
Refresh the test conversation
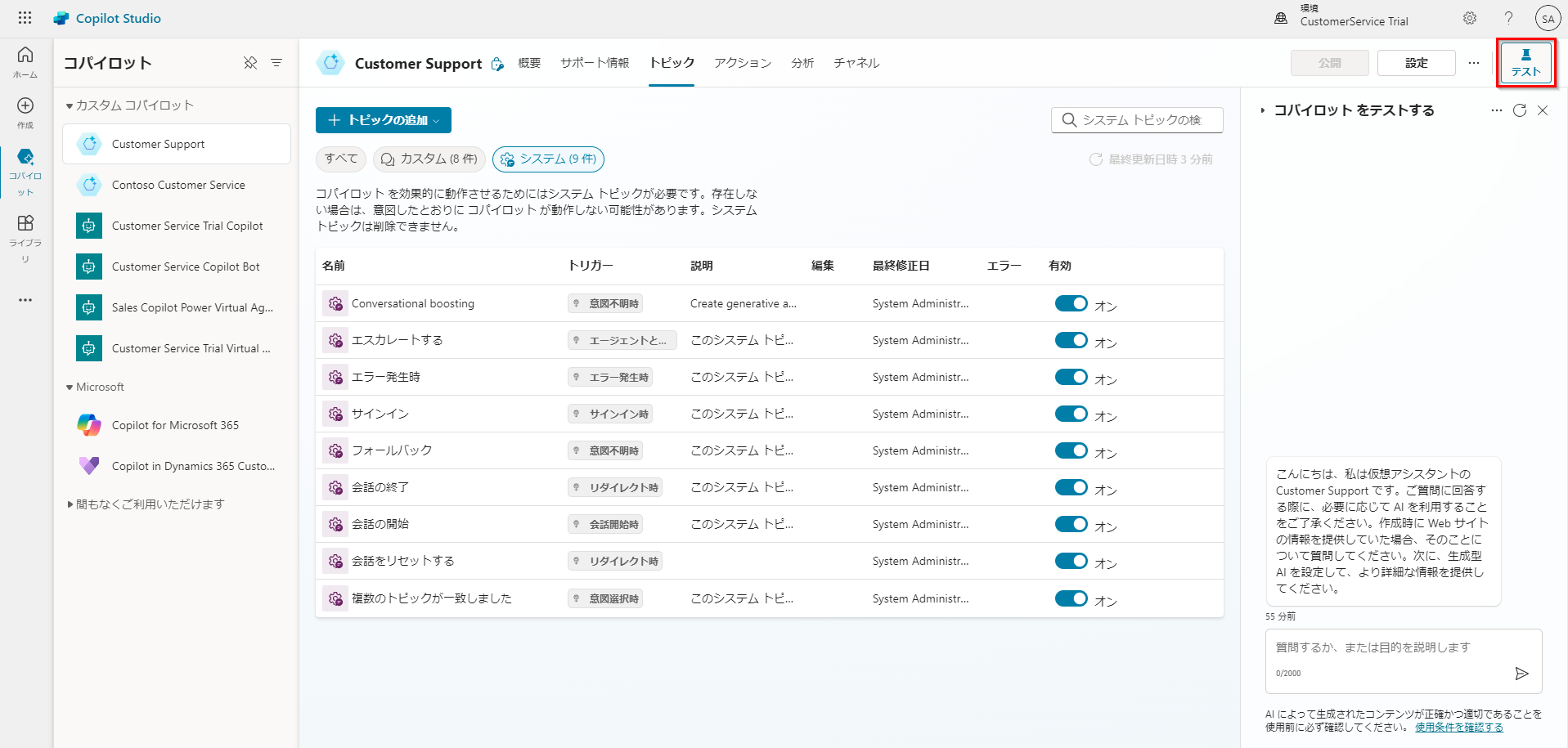[x=1520, y=110]
